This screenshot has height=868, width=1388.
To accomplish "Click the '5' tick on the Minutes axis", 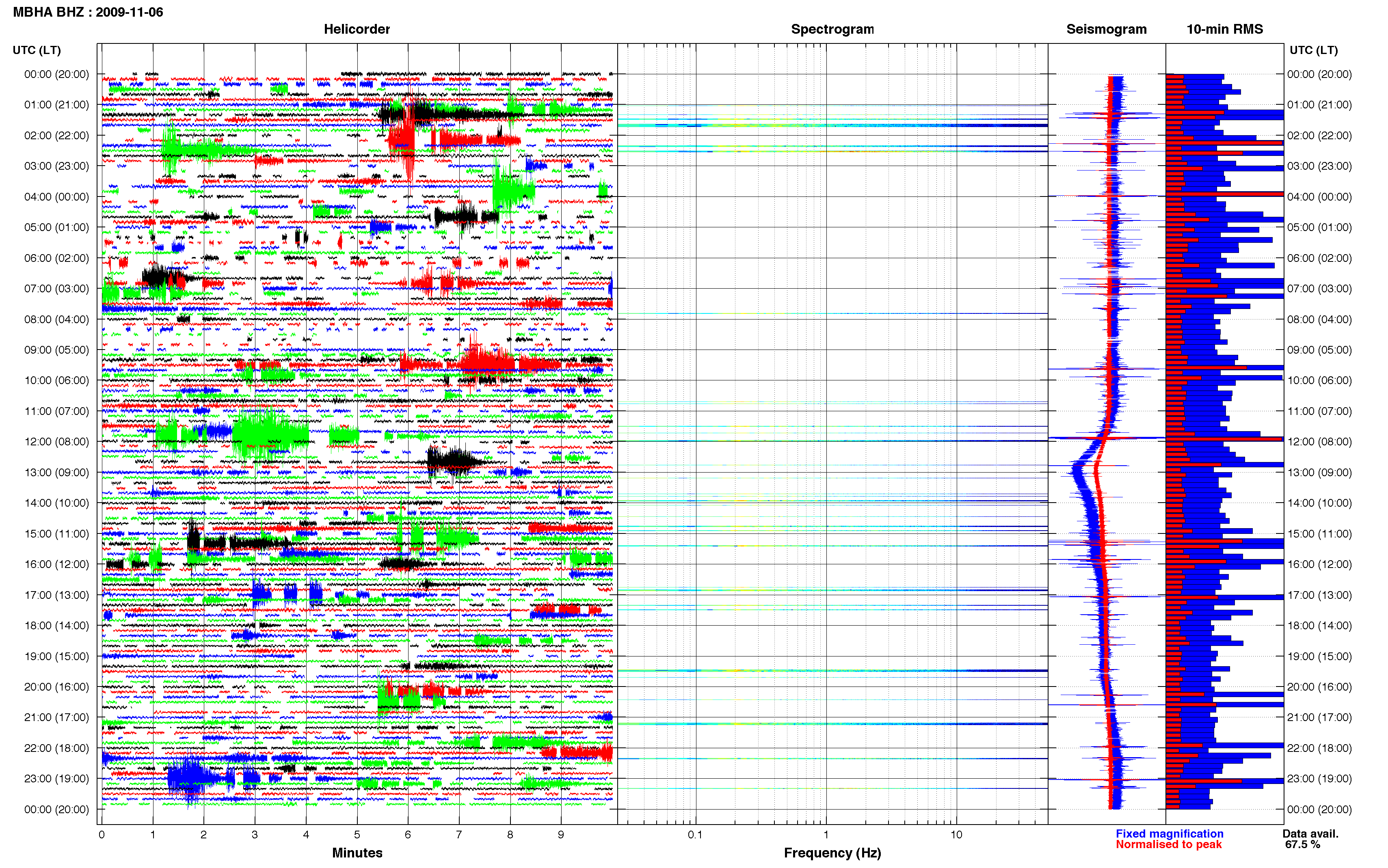I will coord(357,835).
